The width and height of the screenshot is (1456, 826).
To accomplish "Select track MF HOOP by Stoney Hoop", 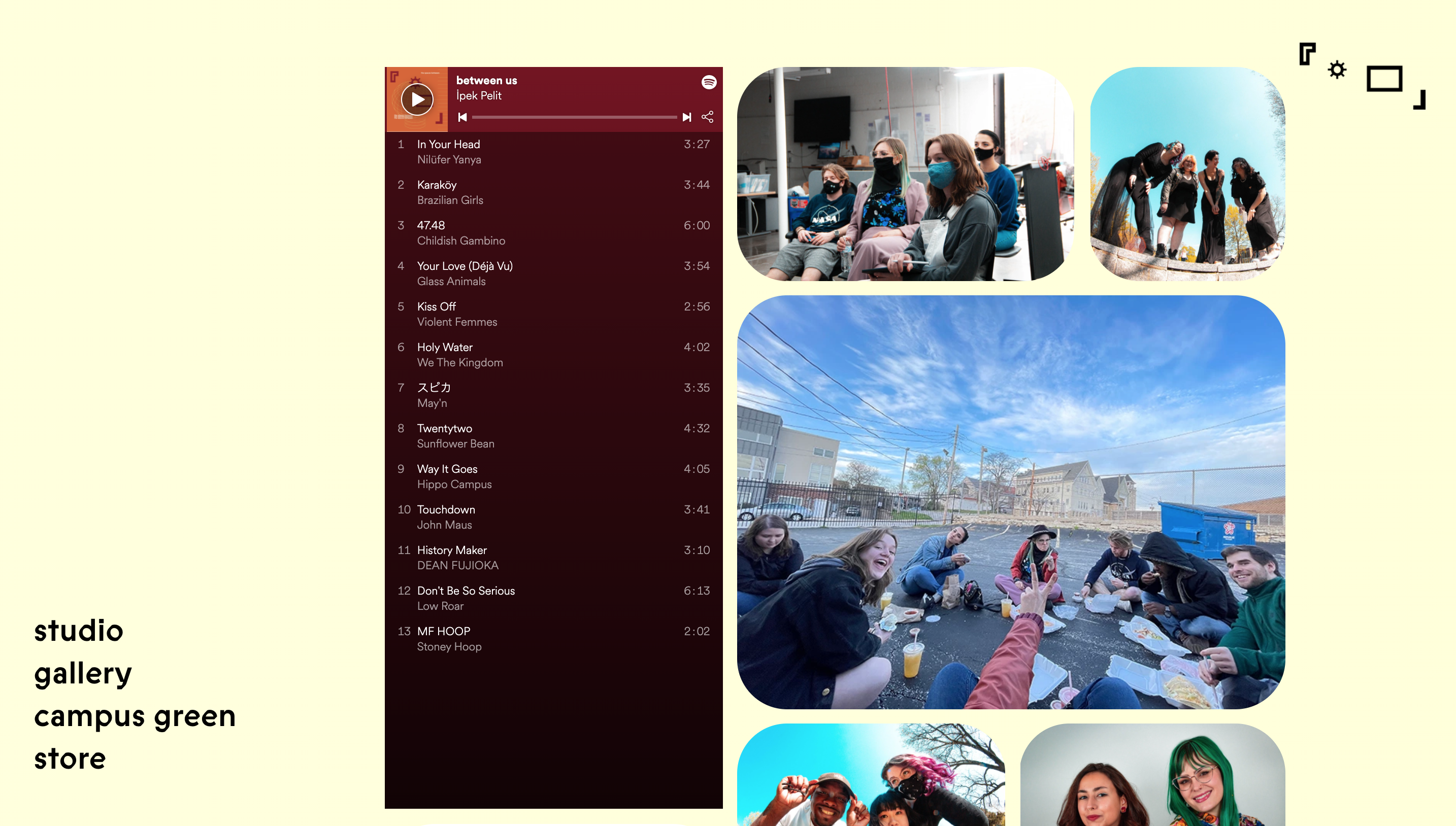I will point(443,632).
